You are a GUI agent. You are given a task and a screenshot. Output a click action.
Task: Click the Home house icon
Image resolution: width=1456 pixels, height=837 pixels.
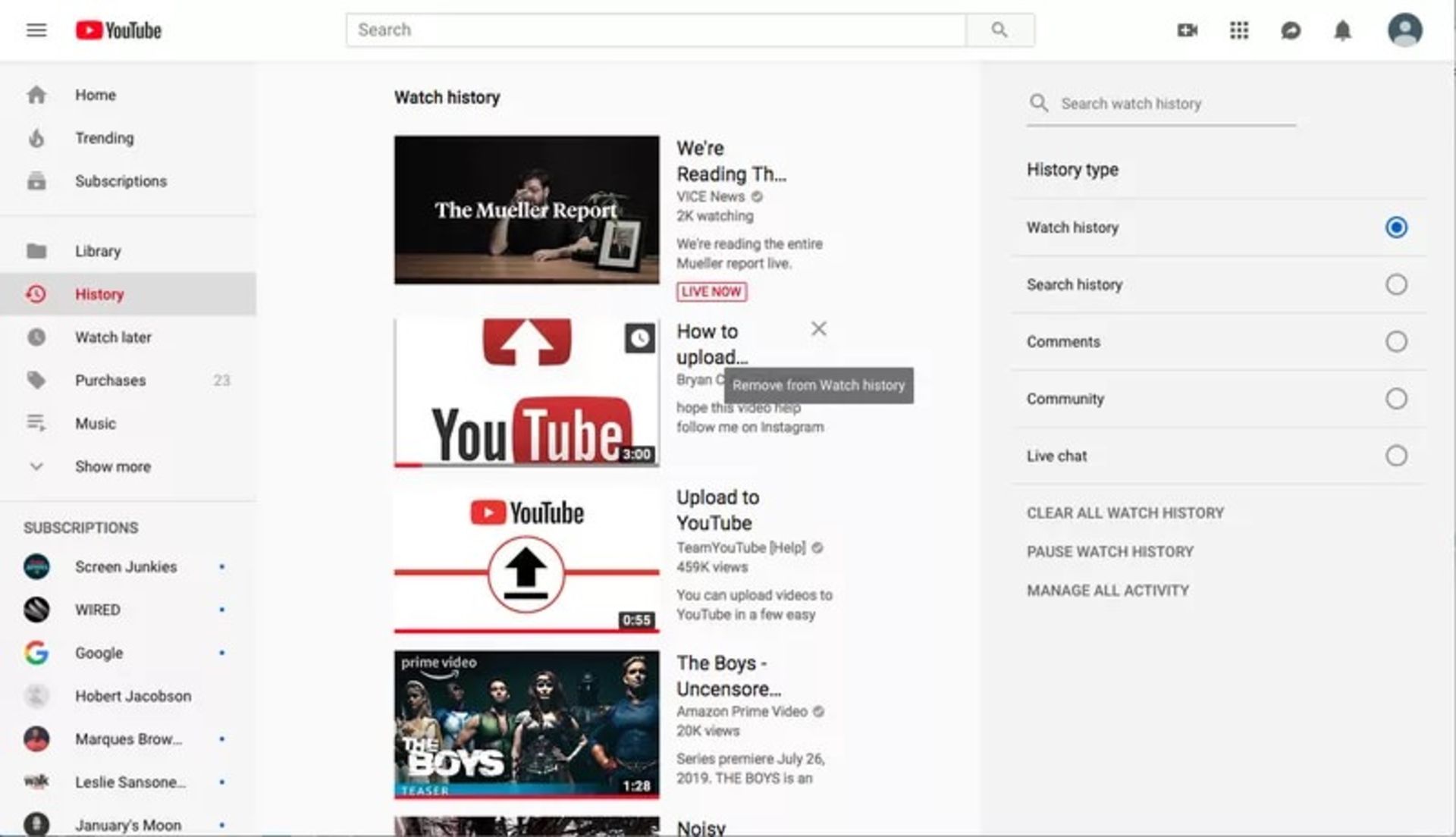point(36,95)
